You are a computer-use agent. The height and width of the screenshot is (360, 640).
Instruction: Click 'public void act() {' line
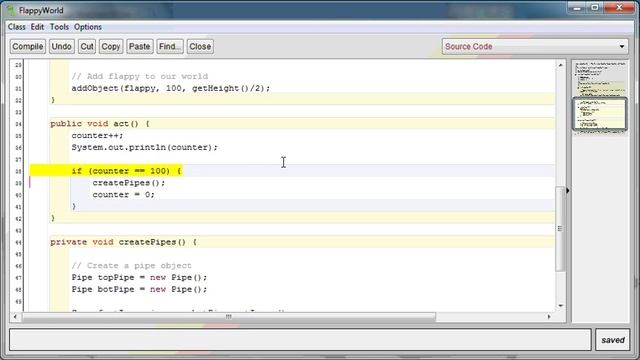coord(100,124)
